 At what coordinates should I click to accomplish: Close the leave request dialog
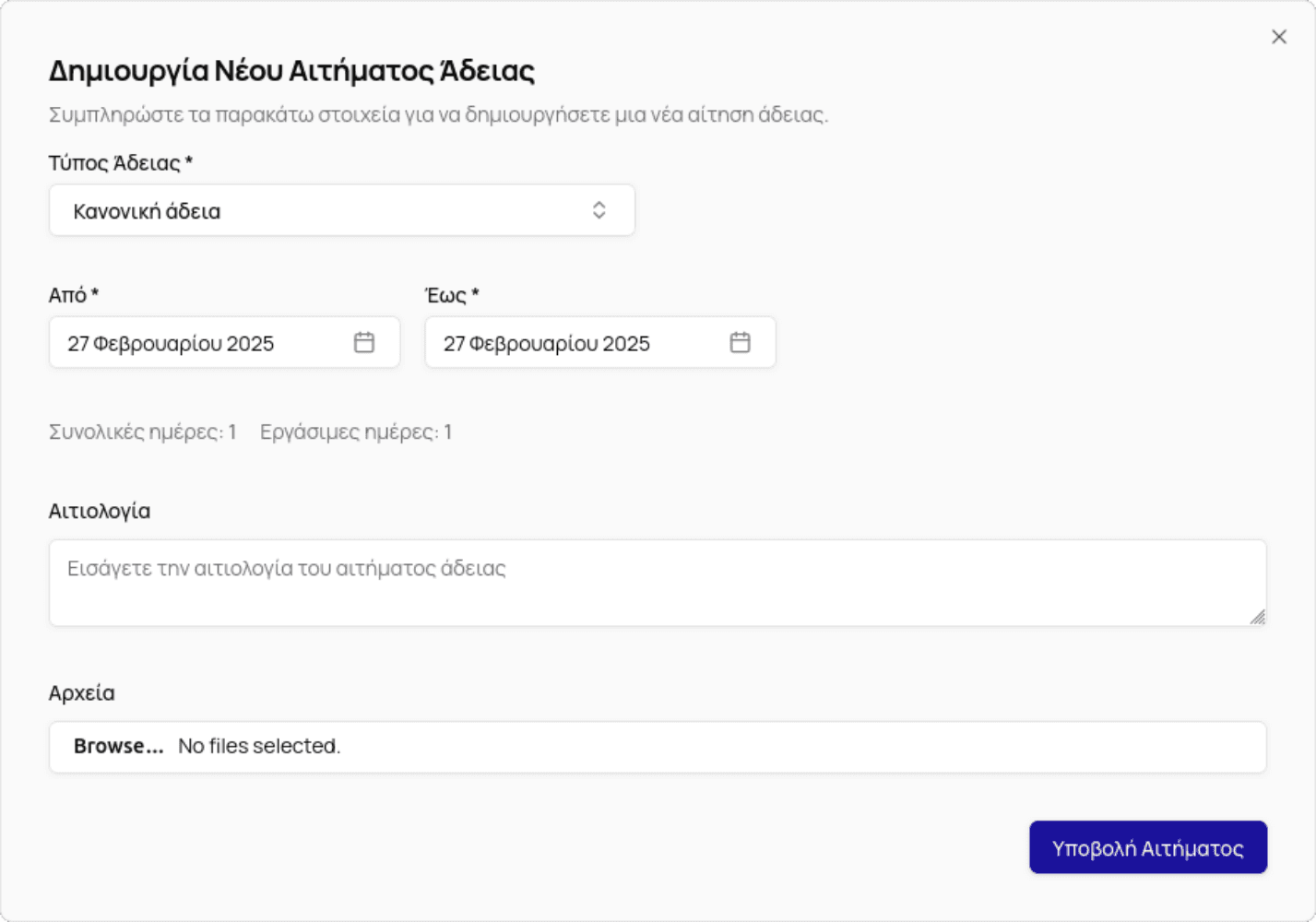(x=1278, y=37)
